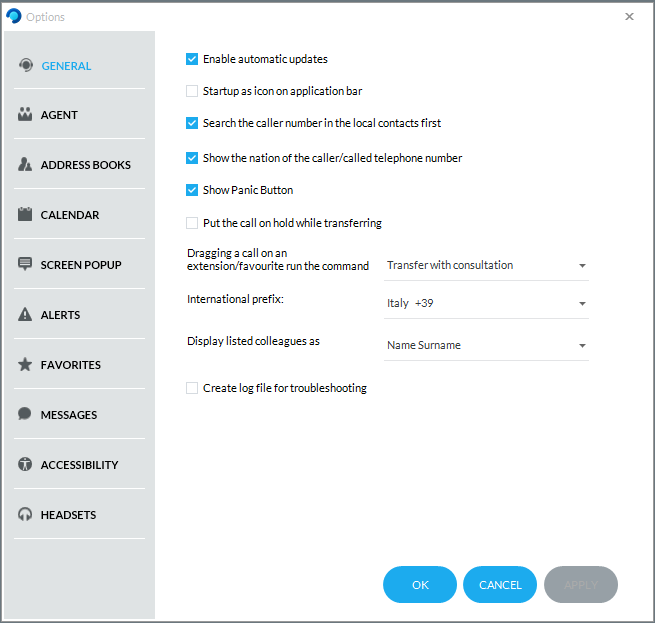This screenshot has height=623, width=655.
Task: Click the Accessibility person icon
Action: 25,465
